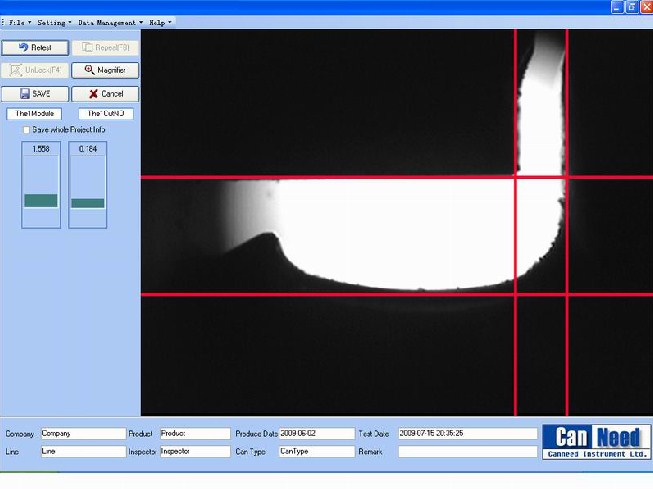This screenshot has height=489, width=653.
Task: Expand the Setting menu
Action: pyautogui.click(x=54, y=21)
